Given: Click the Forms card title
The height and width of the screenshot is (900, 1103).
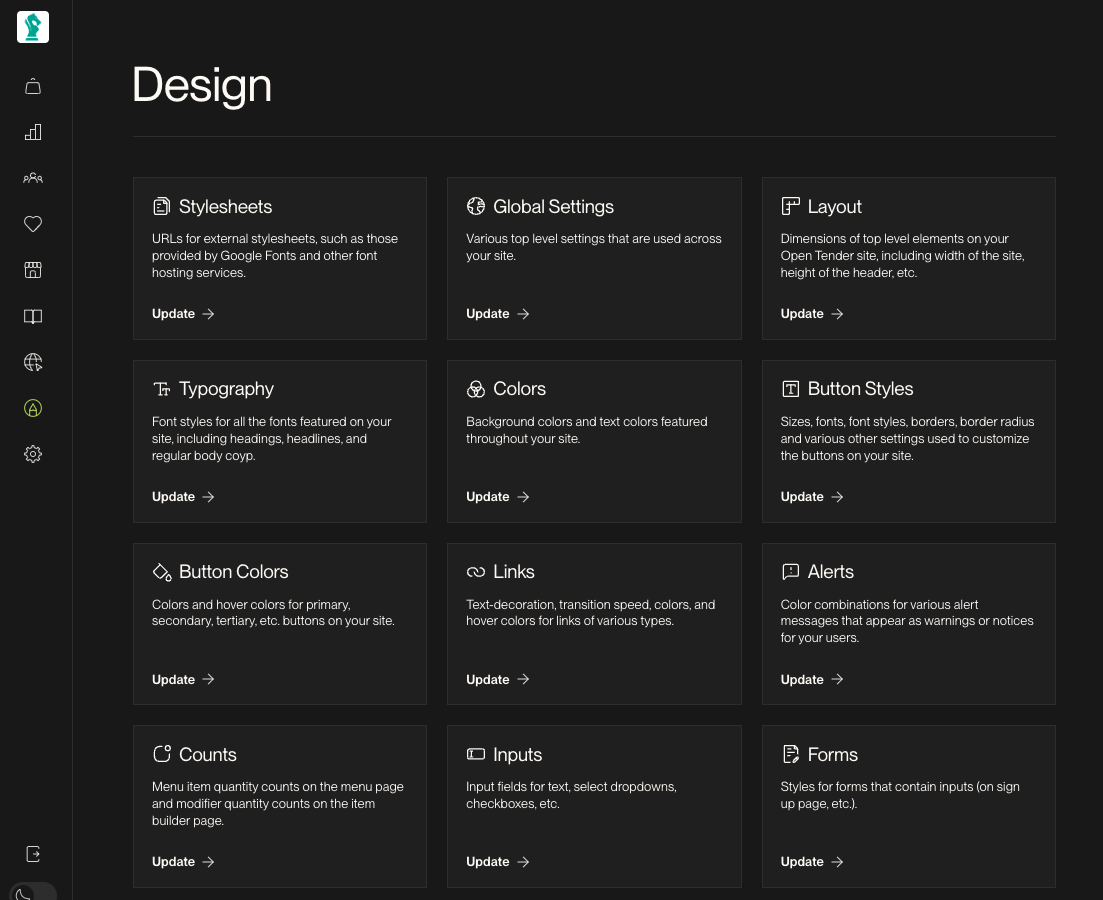Looking at the screenshot, I should pos(832,754).
